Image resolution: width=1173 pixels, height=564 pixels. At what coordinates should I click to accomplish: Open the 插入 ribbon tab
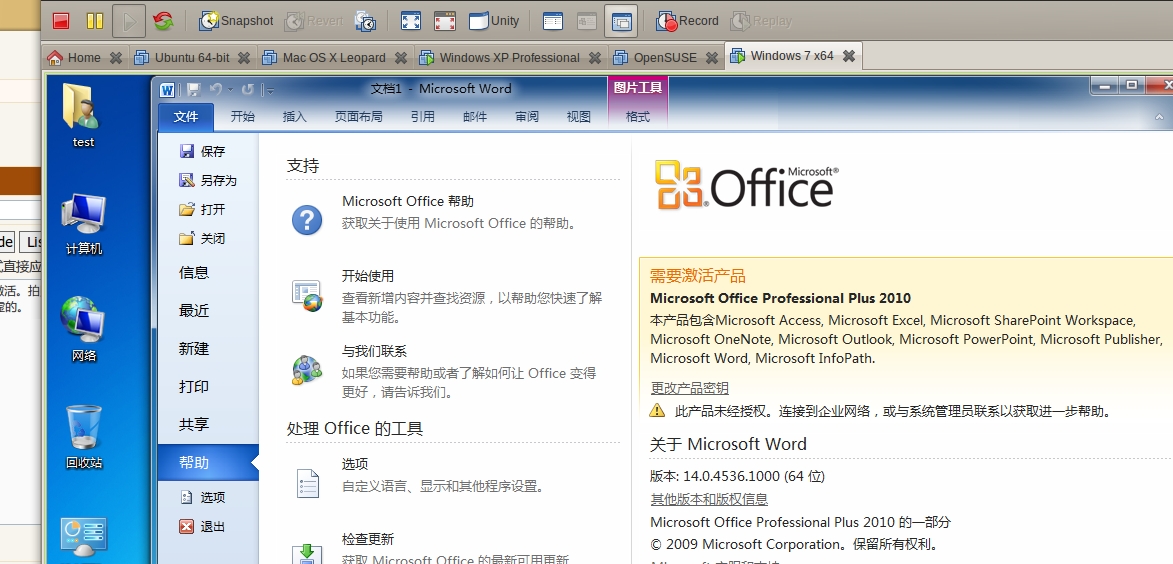[294, 117]
